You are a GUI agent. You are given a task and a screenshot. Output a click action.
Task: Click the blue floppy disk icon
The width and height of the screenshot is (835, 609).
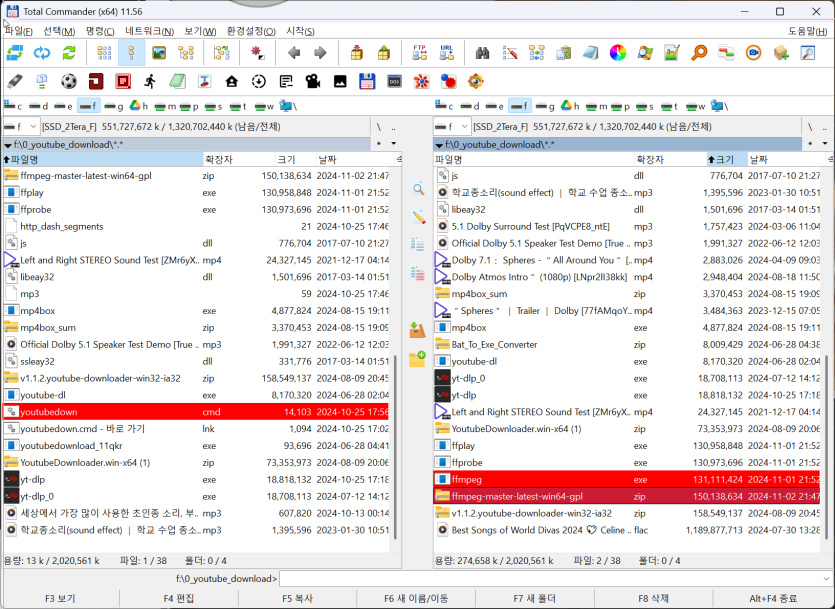coord(367,81)
